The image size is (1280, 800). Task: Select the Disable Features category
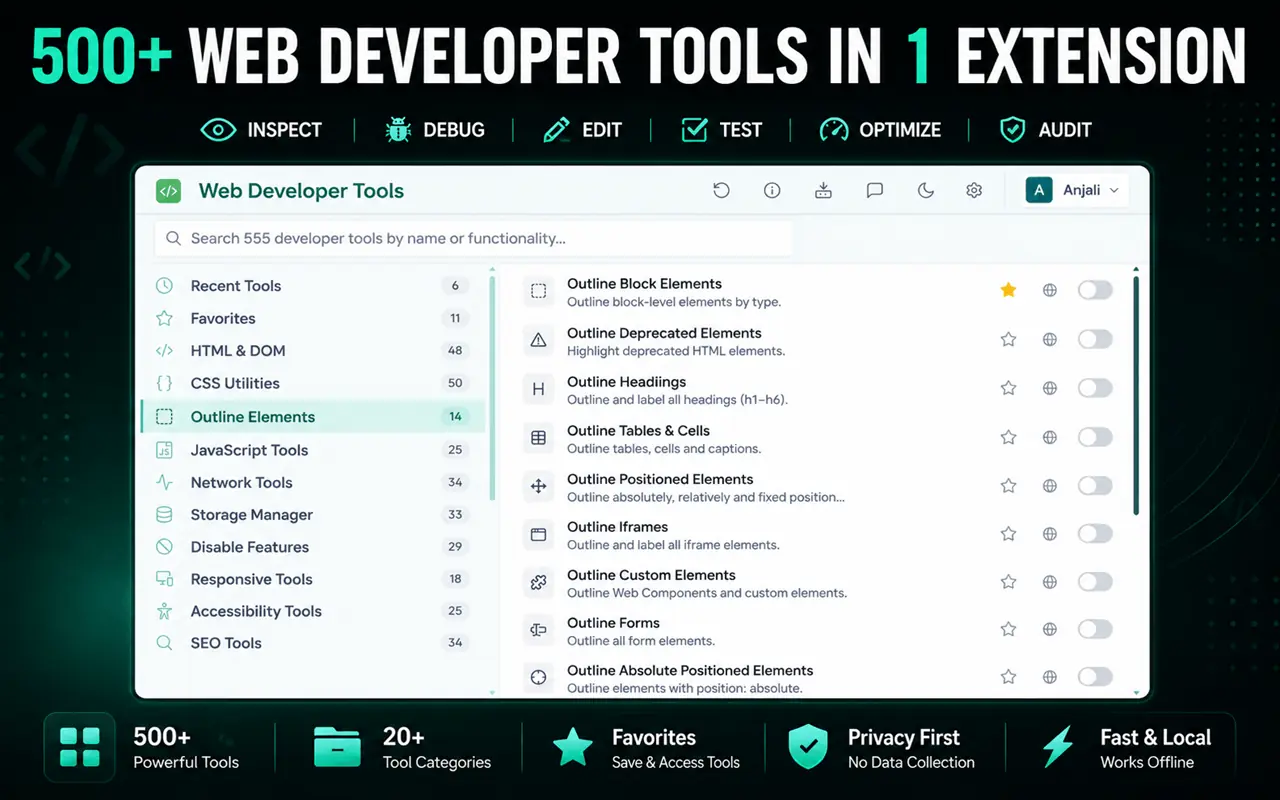coord(313,547)
